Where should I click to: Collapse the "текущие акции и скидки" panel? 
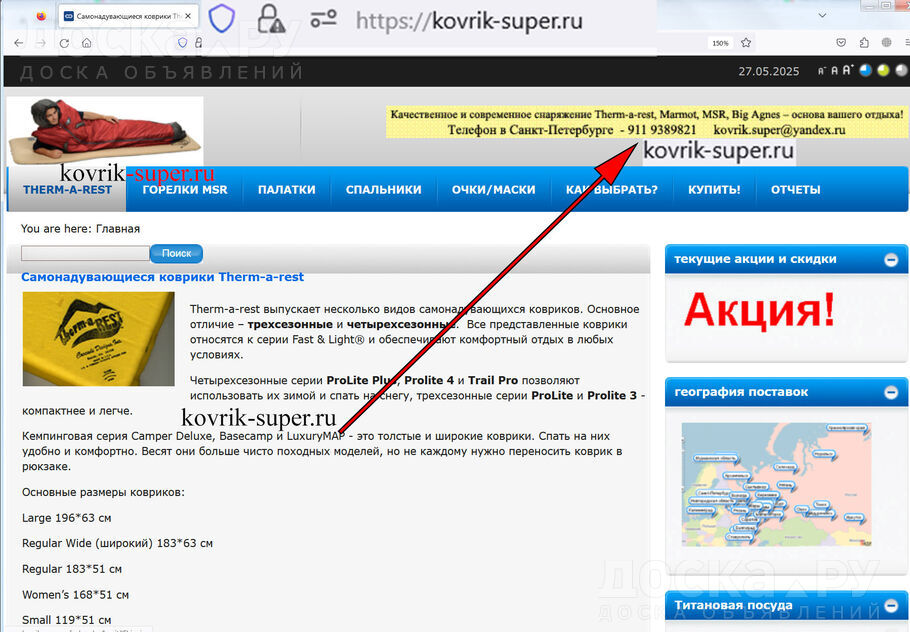click(x=890, y=260)
